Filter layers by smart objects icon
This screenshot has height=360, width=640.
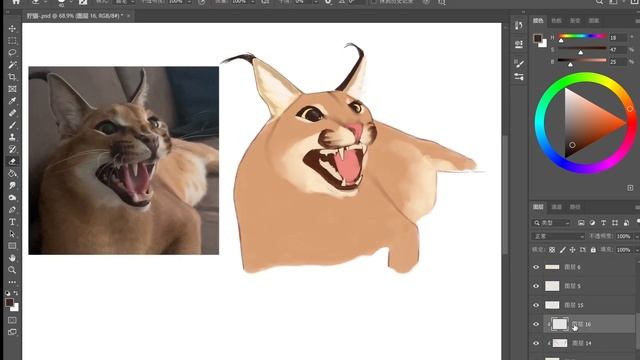626,223
